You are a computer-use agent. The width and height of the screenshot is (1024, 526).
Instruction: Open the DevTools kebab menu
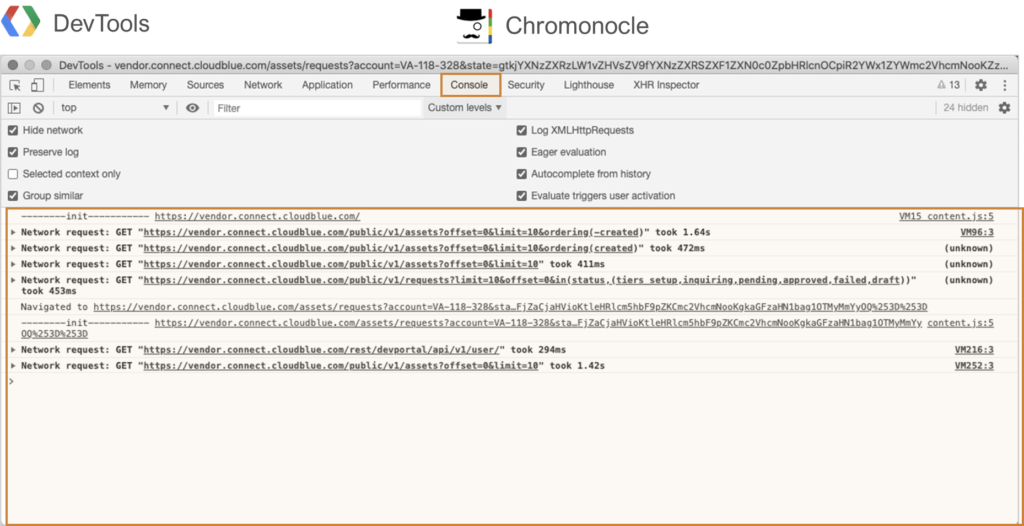click(x=1004, y=85)
